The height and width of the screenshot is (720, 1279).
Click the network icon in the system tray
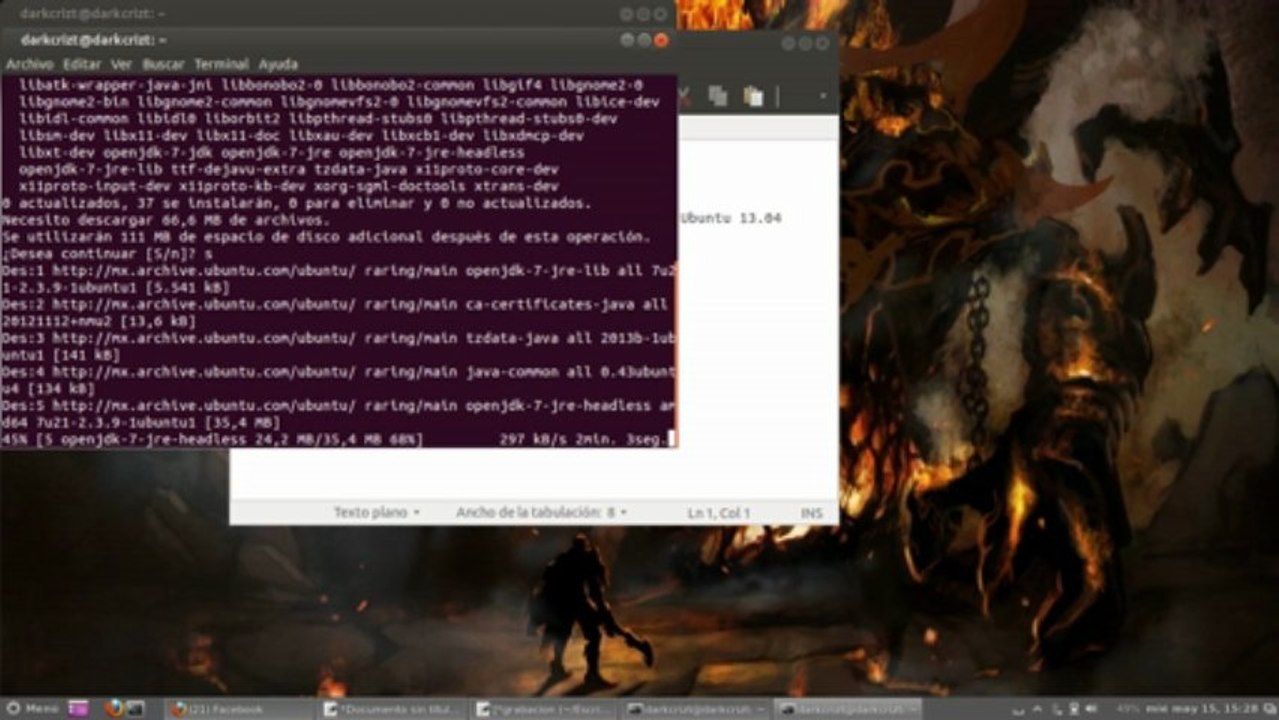coord(1076,708)
